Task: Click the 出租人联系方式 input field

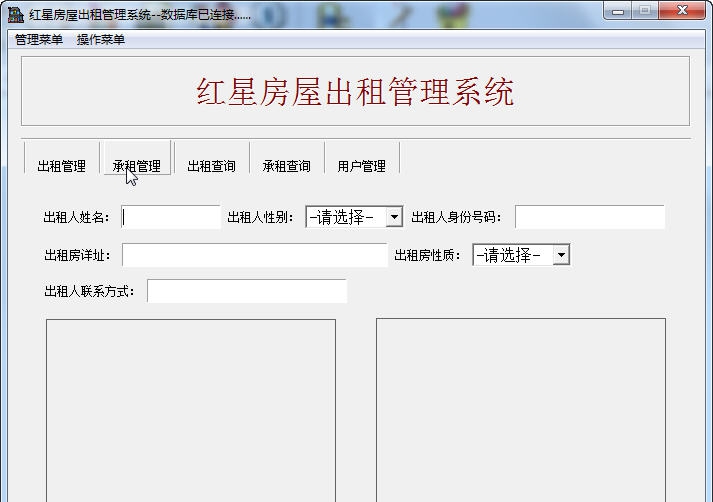Action: 247,291
